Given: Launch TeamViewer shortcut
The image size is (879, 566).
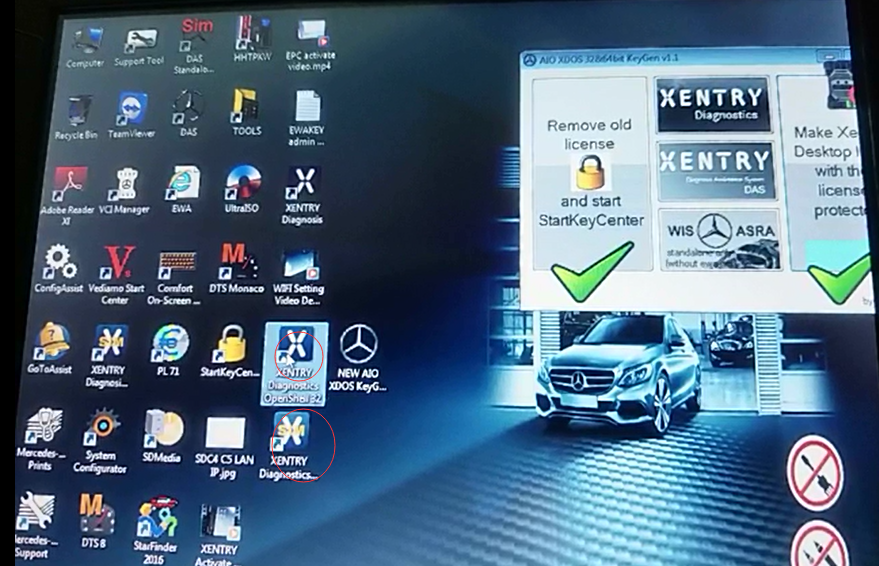Looking at the screenshot, I should point(131,115).
